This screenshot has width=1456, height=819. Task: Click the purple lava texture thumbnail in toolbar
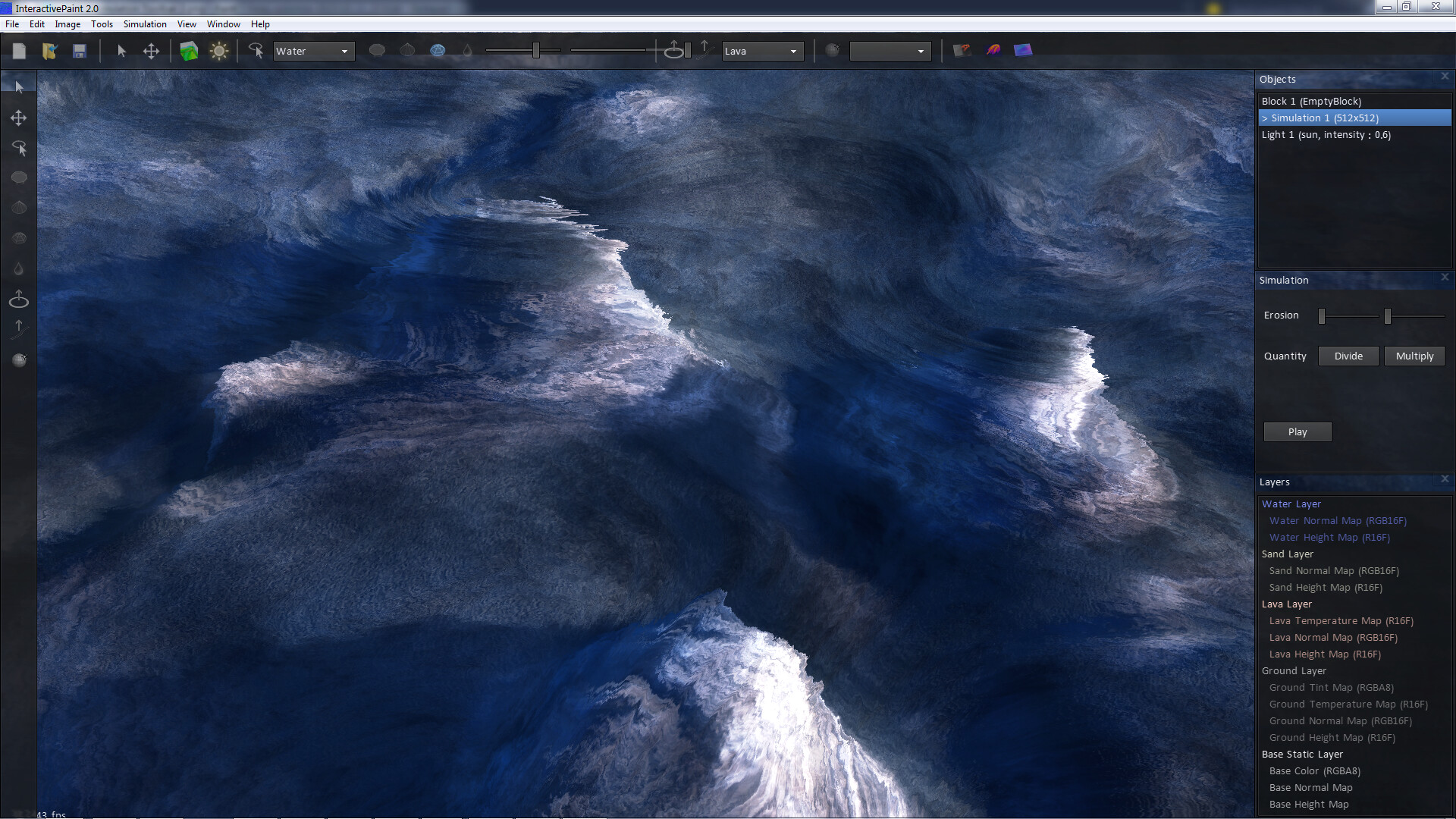click(993, 50)
